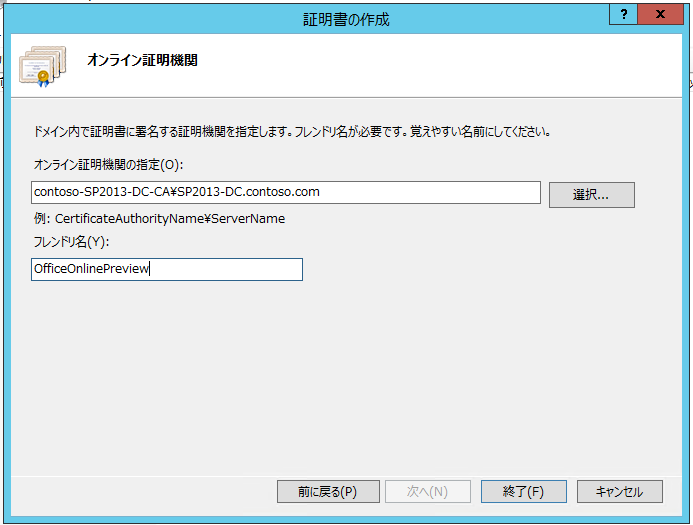This screenshot has width=693, height=525.
Task: Cancel with the キャンセル button
Action: pos(620,492)
